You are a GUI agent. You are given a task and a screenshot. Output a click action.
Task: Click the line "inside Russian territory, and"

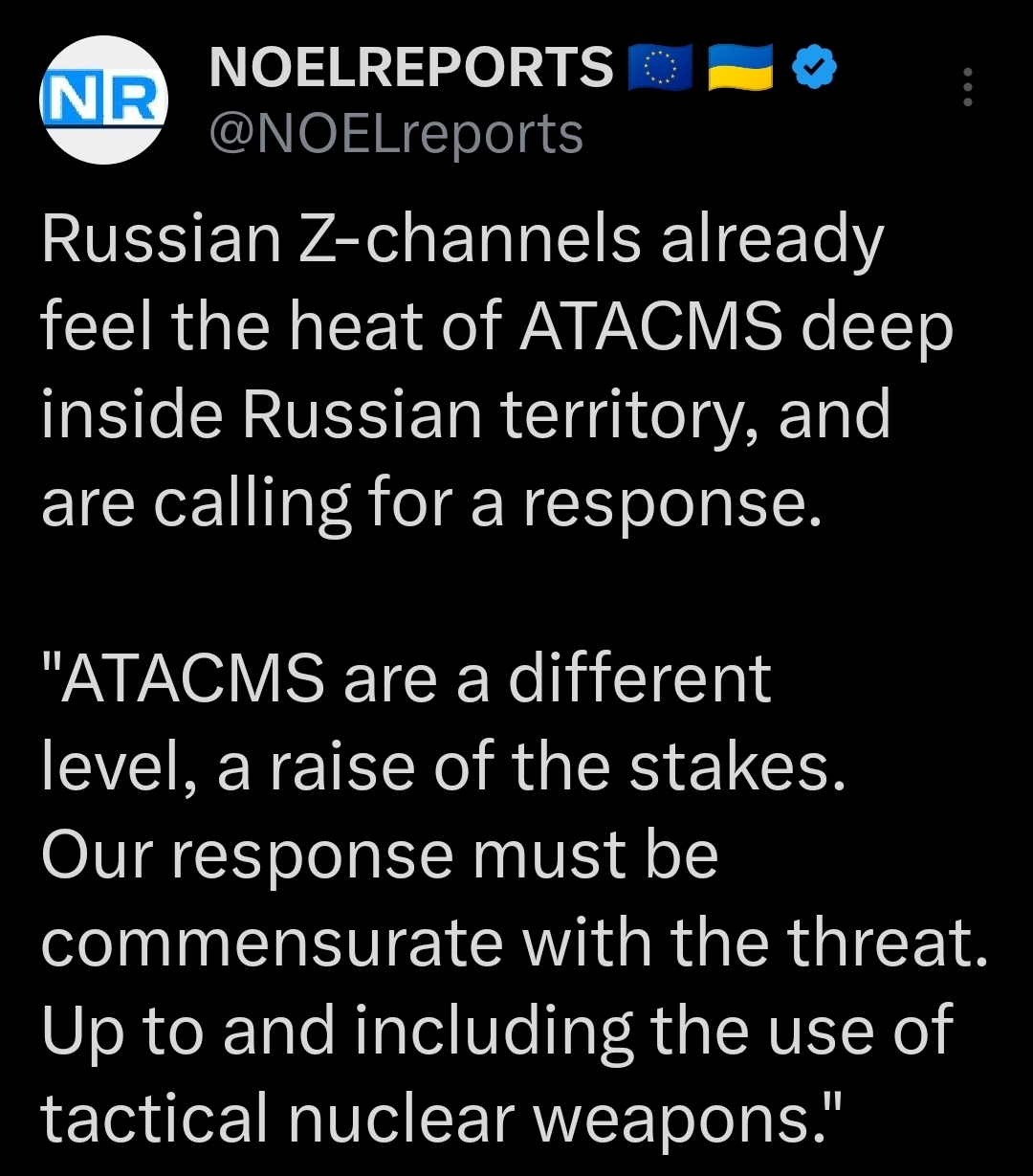point(466,416)
